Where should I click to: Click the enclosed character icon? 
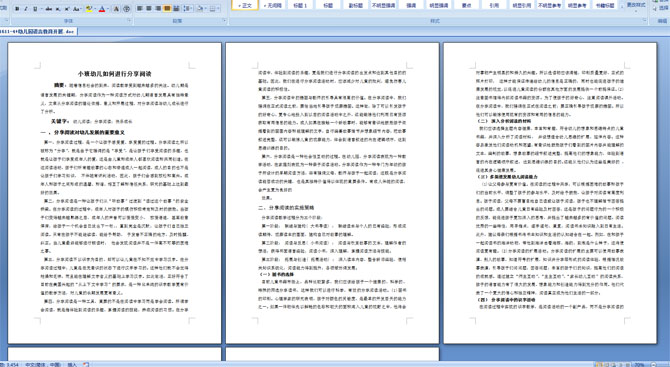click(126, 9)
